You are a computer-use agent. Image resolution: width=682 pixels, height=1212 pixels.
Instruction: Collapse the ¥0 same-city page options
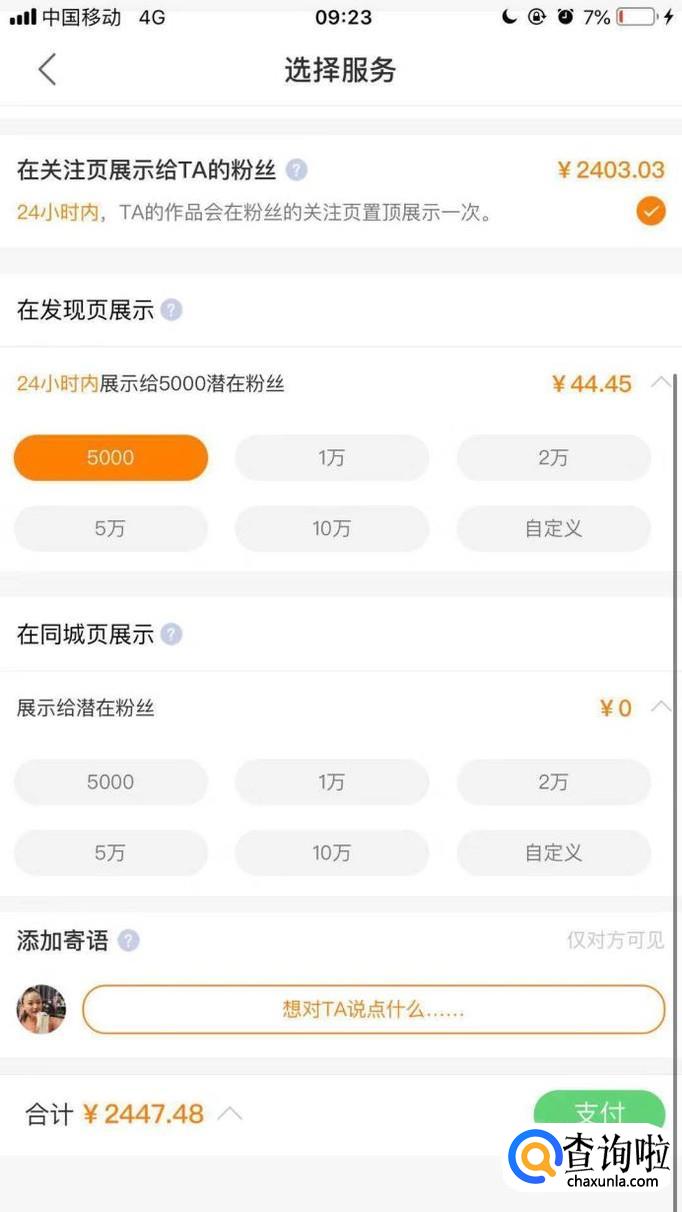(660, 707)
